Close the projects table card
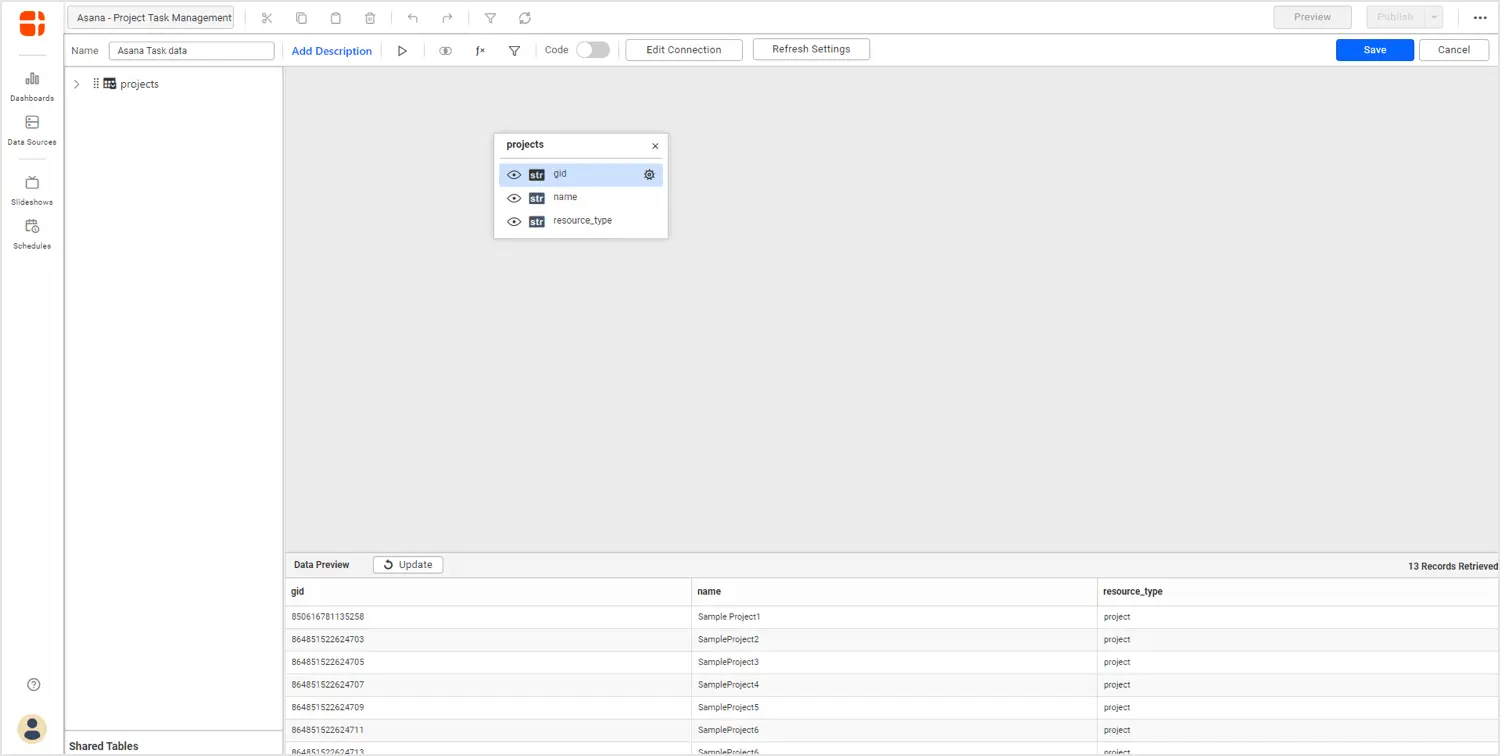Screen dimensions: 1500x756 [655, 146]
